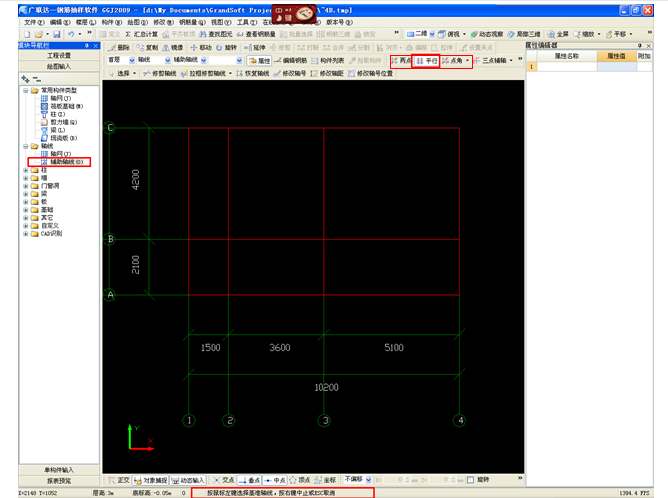Toggle 交点 intersection snap

click(224, 480)
